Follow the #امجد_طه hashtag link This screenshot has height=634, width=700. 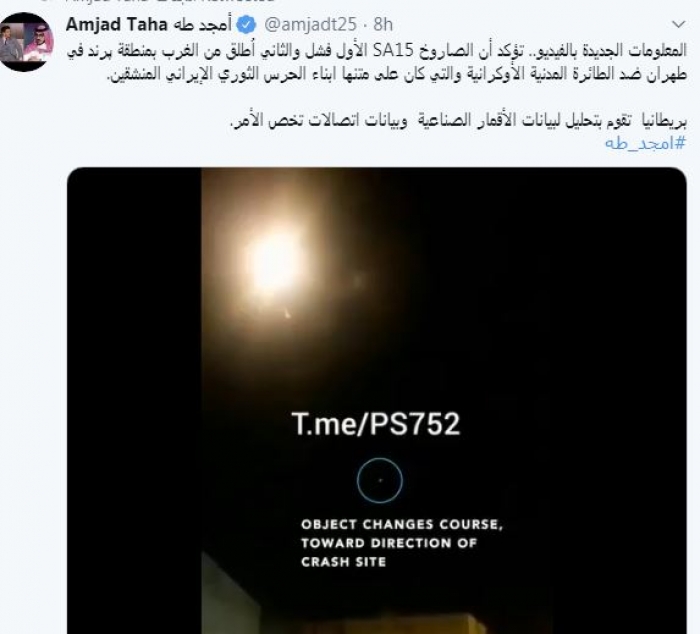(645, 143)
